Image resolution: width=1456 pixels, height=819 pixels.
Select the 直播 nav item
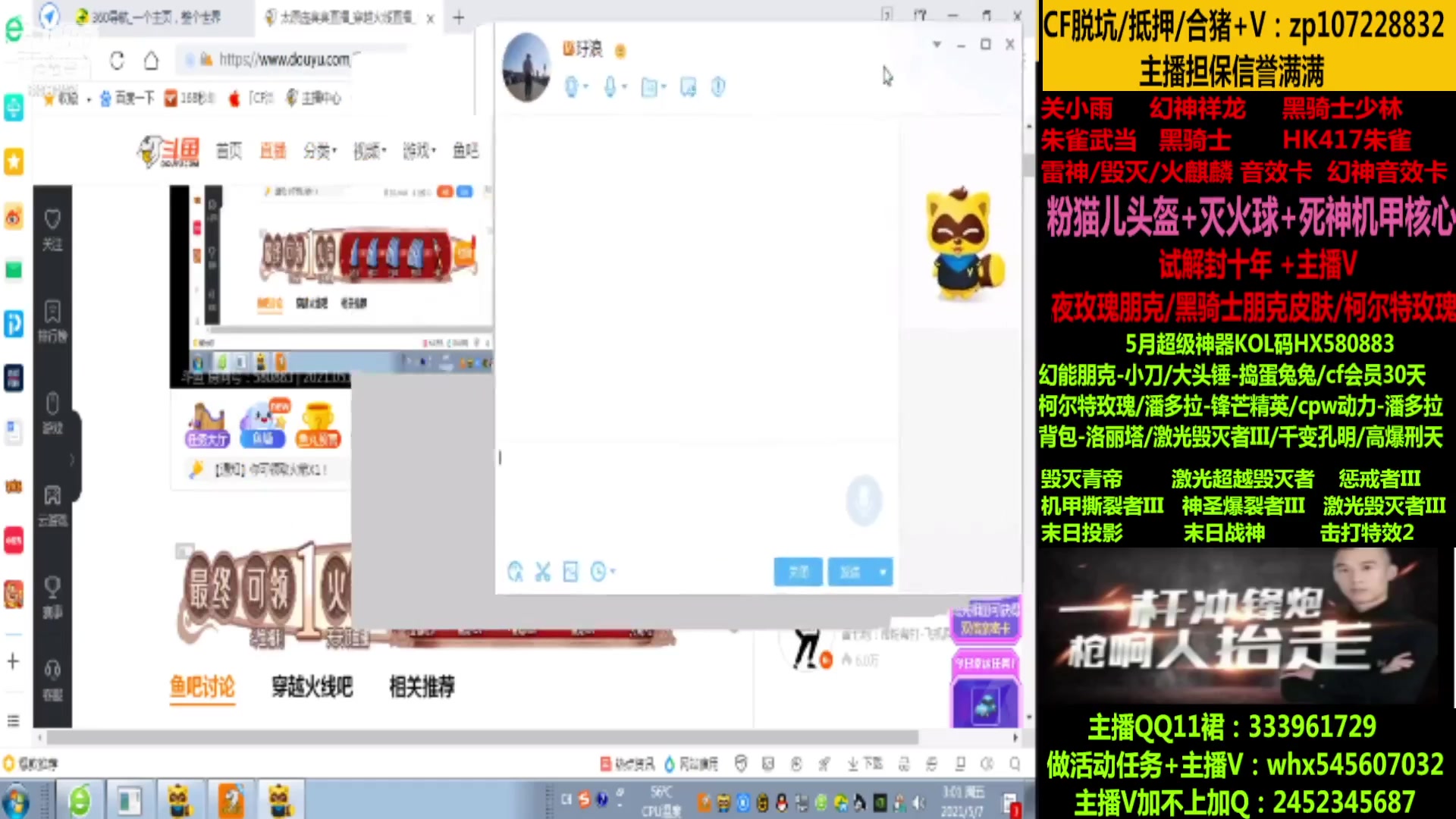coord(273,151)
